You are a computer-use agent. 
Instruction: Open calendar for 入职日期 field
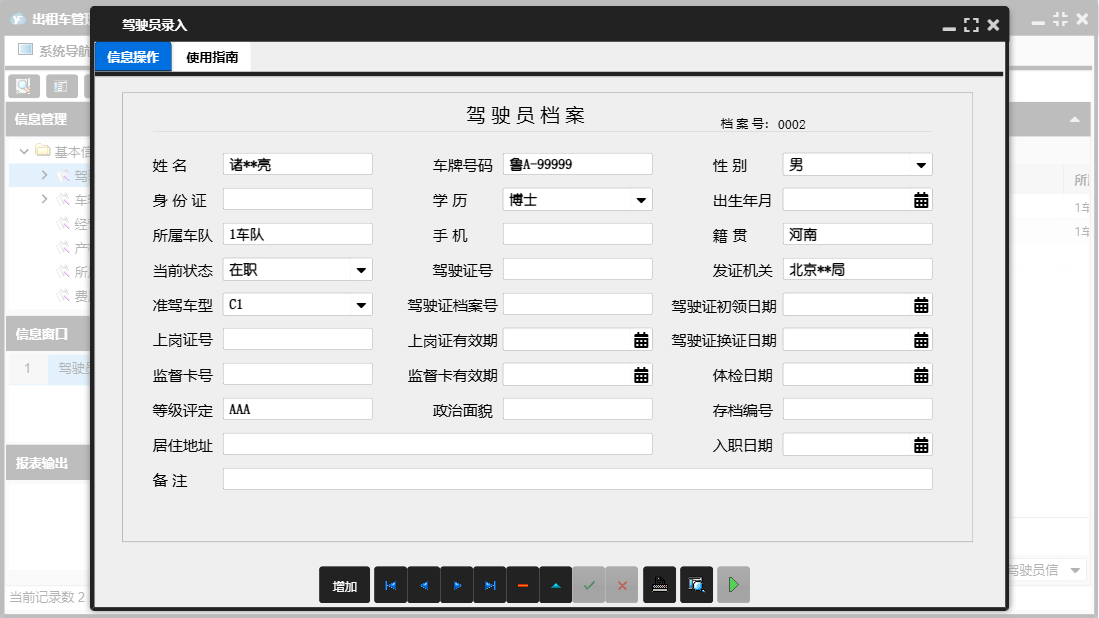click(x=921, y=445)
